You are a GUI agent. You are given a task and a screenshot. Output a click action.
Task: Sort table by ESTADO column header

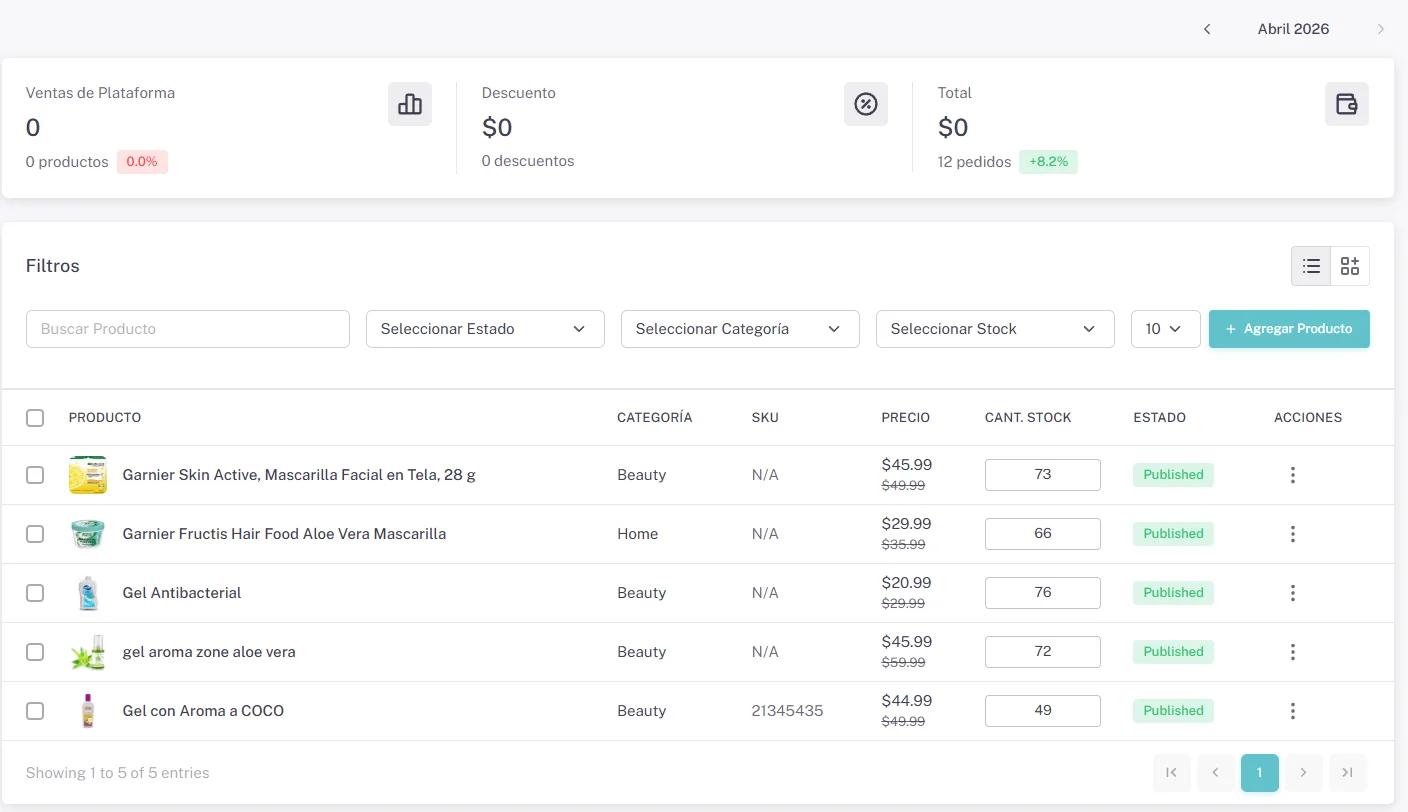(1160, 418)
